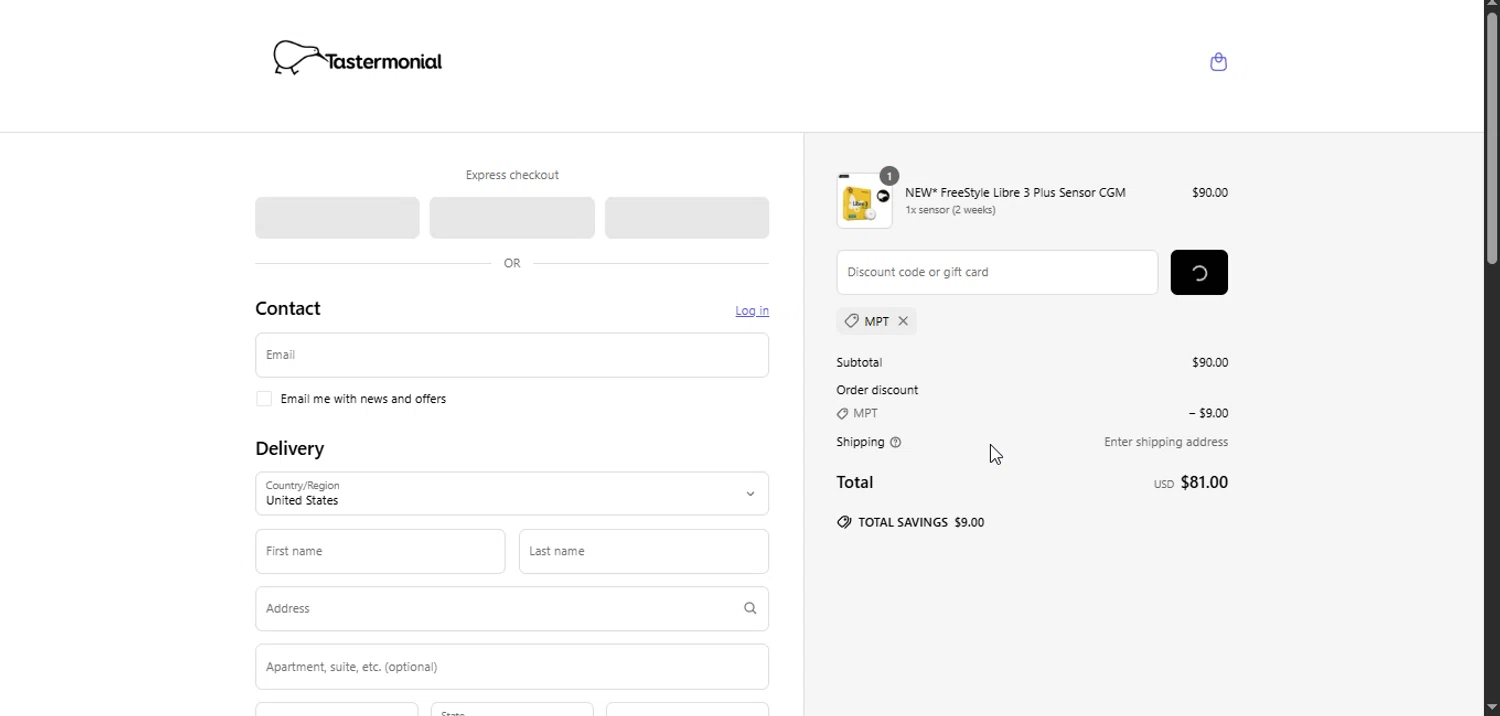Enable Email me with news and offers

pyautogui.click(x=264, y=399)
